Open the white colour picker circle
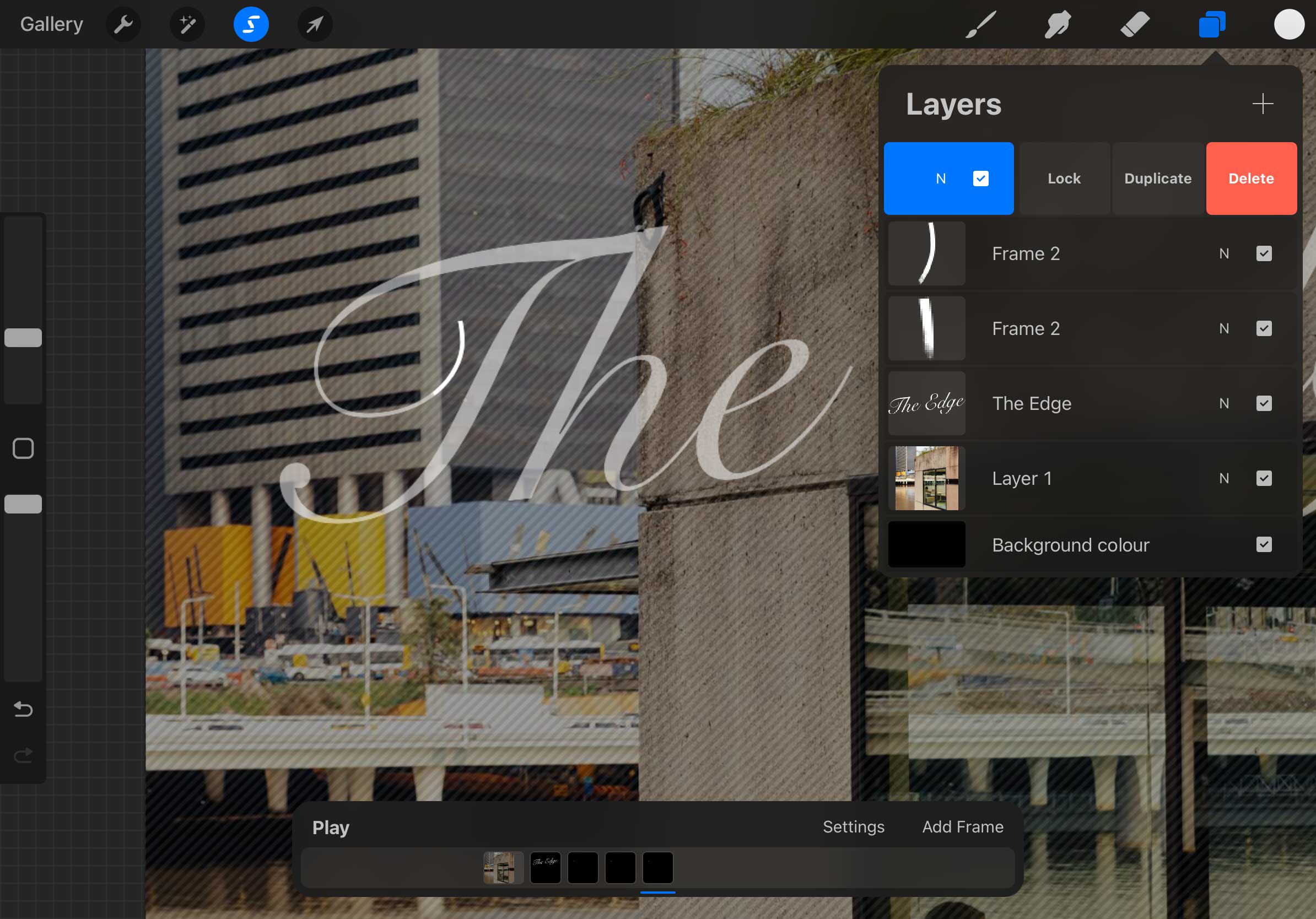 1288,25
